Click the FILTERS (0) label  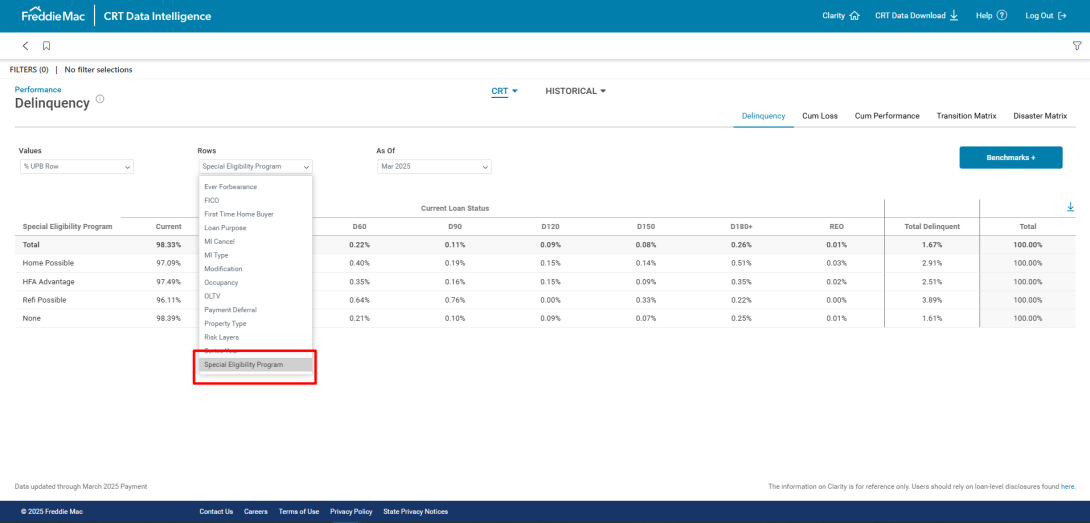coord(29,70)
